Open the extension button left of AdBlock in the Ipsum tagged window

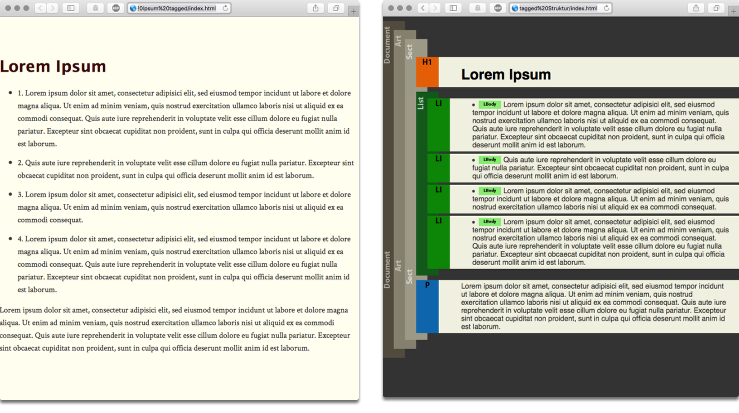click(x=95, y=8)
